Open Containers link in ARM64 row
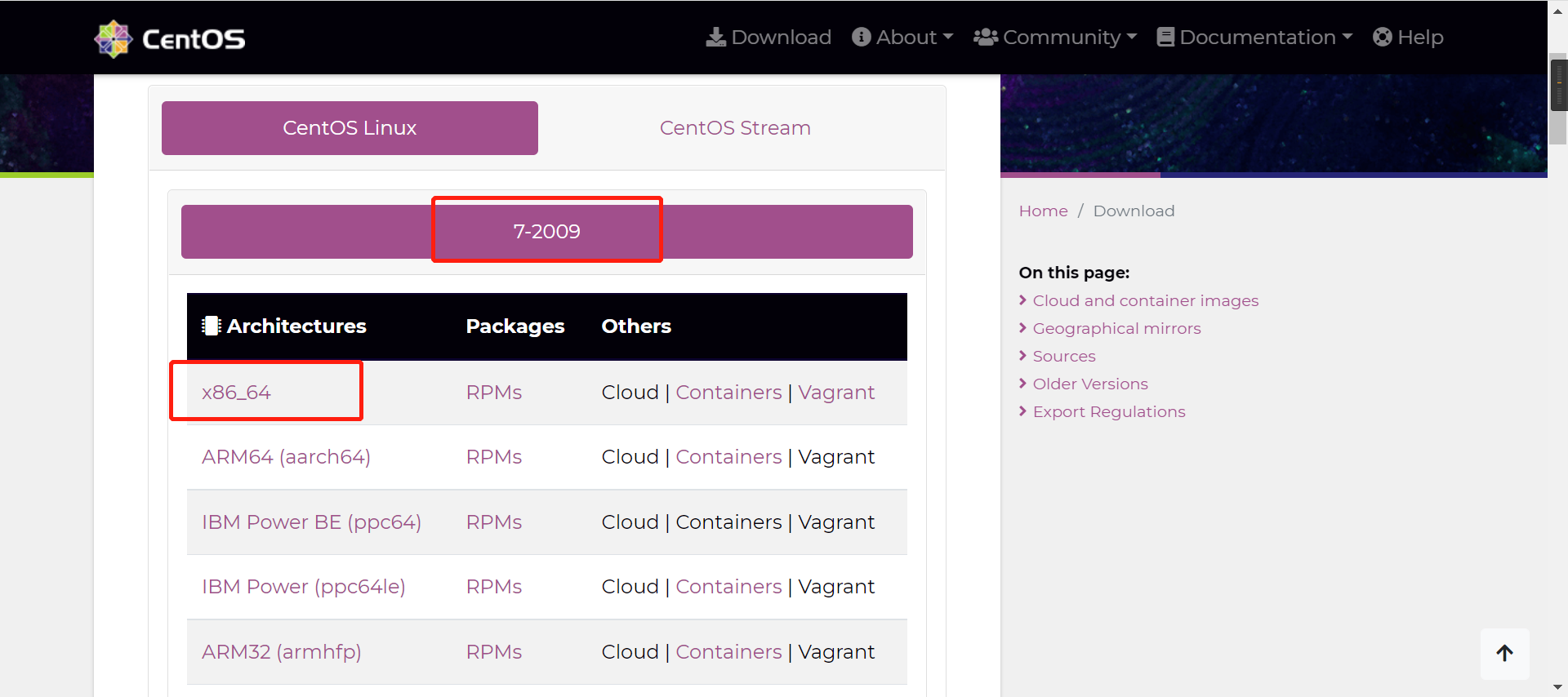Screen dimensions: 1568x697 [x=728, y=457]
